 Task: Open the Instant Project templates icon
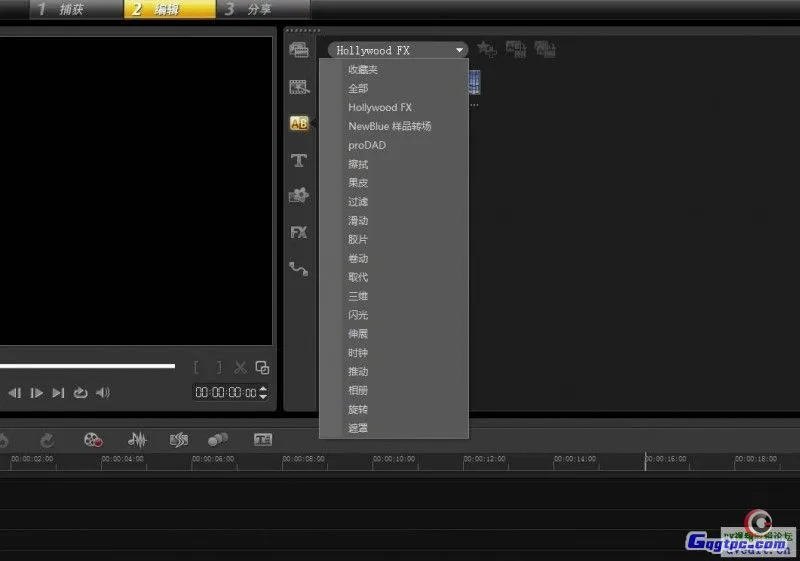click(x=298, y=87)
